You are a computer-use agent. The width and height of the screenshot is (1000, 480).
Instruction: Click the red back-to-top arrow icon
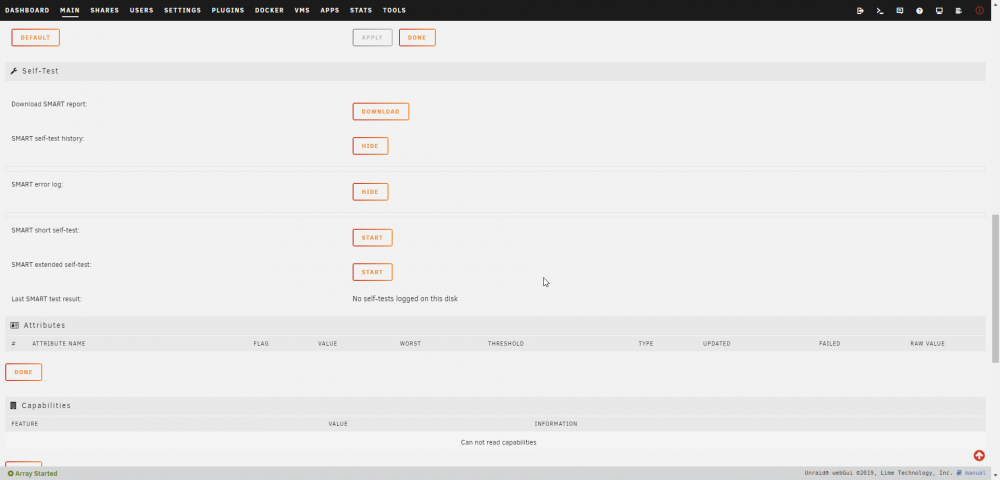(979, 455)
